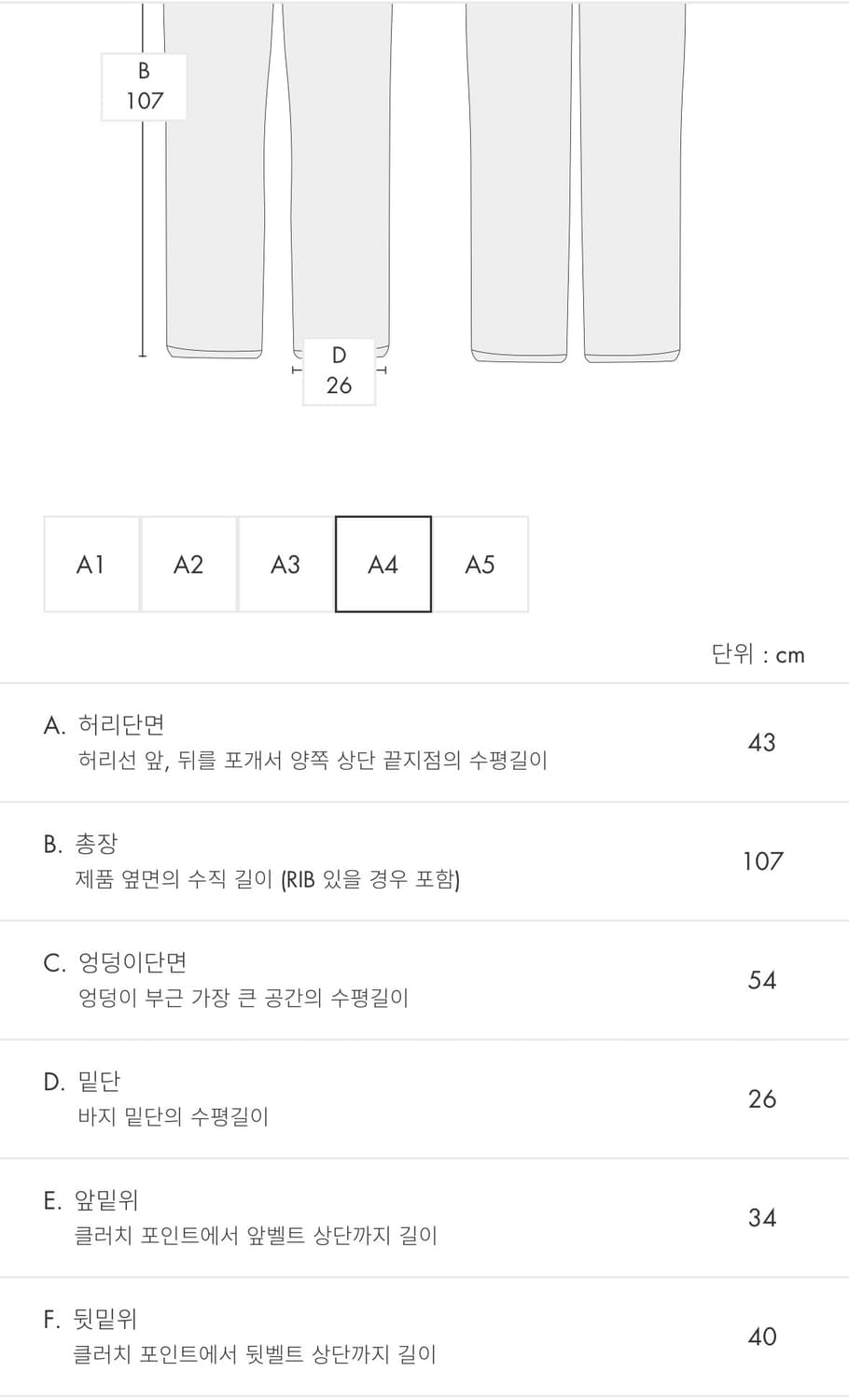Click the highlighted A4 size option
The width and height of the screenshot is (849, 1400).
pyautogui.click(x=383, y=564)
